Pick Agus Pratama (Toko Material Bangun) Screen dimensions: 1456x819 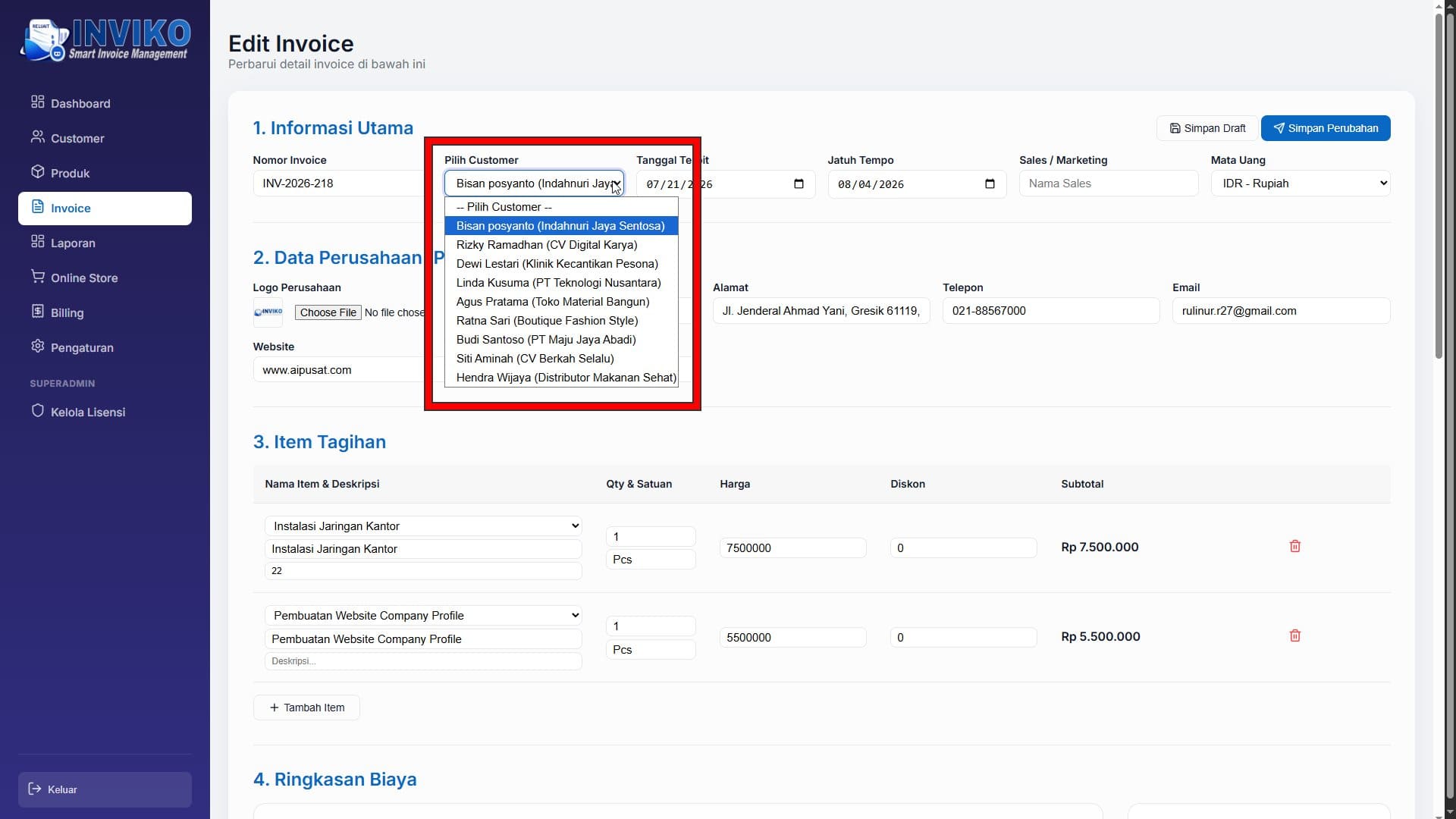pyautogui.click(x=561, y=302)
